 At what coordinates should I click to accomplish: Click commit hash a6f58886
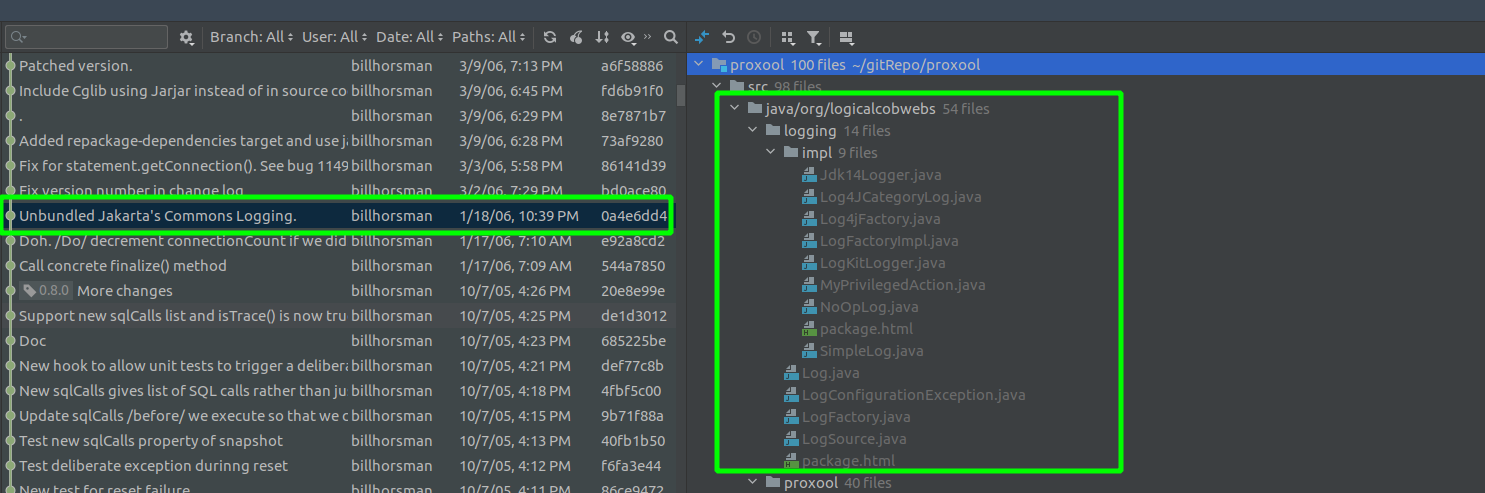(x=632, y=66)
